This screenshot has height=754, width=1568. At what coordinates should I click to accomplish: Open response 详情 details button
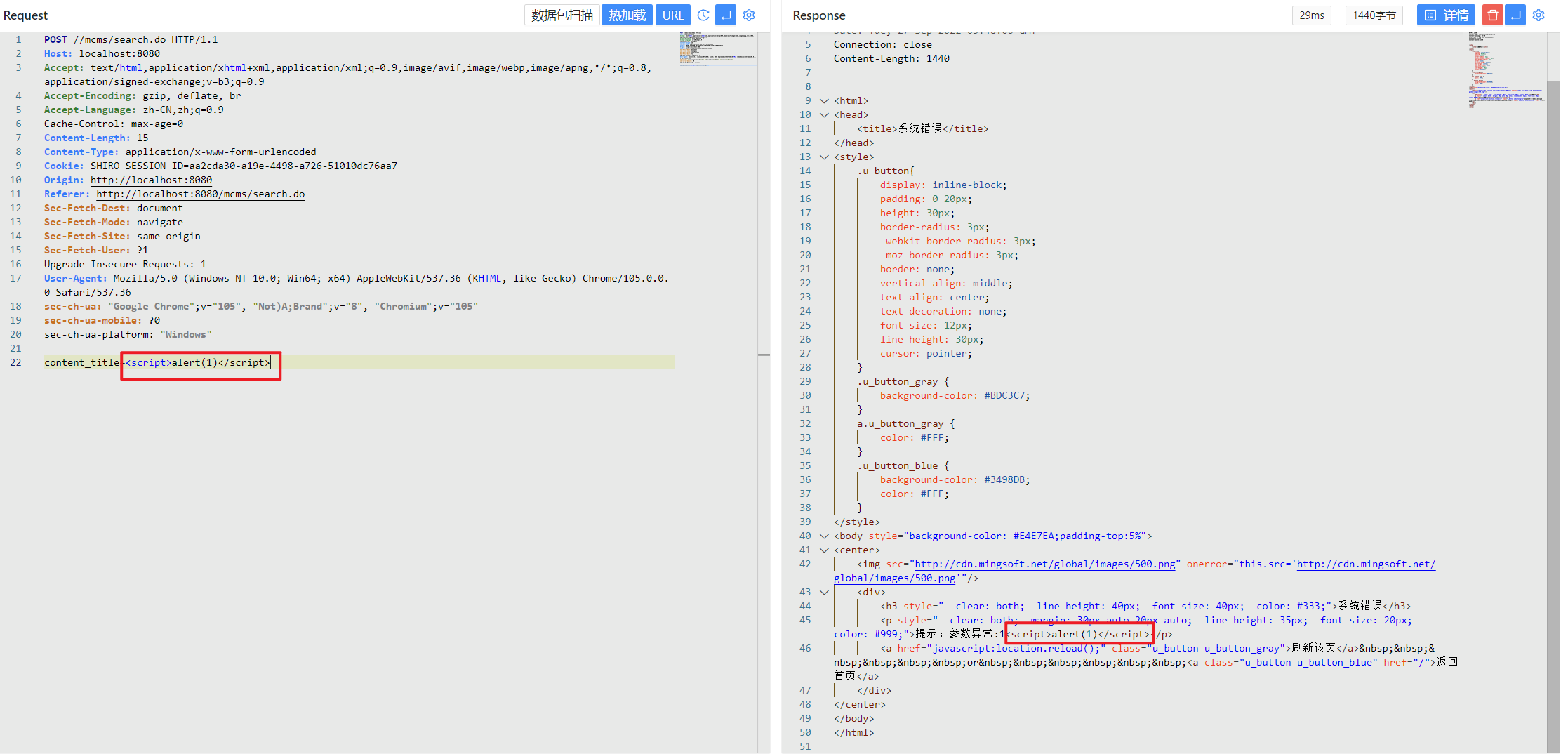[1446, 15]
